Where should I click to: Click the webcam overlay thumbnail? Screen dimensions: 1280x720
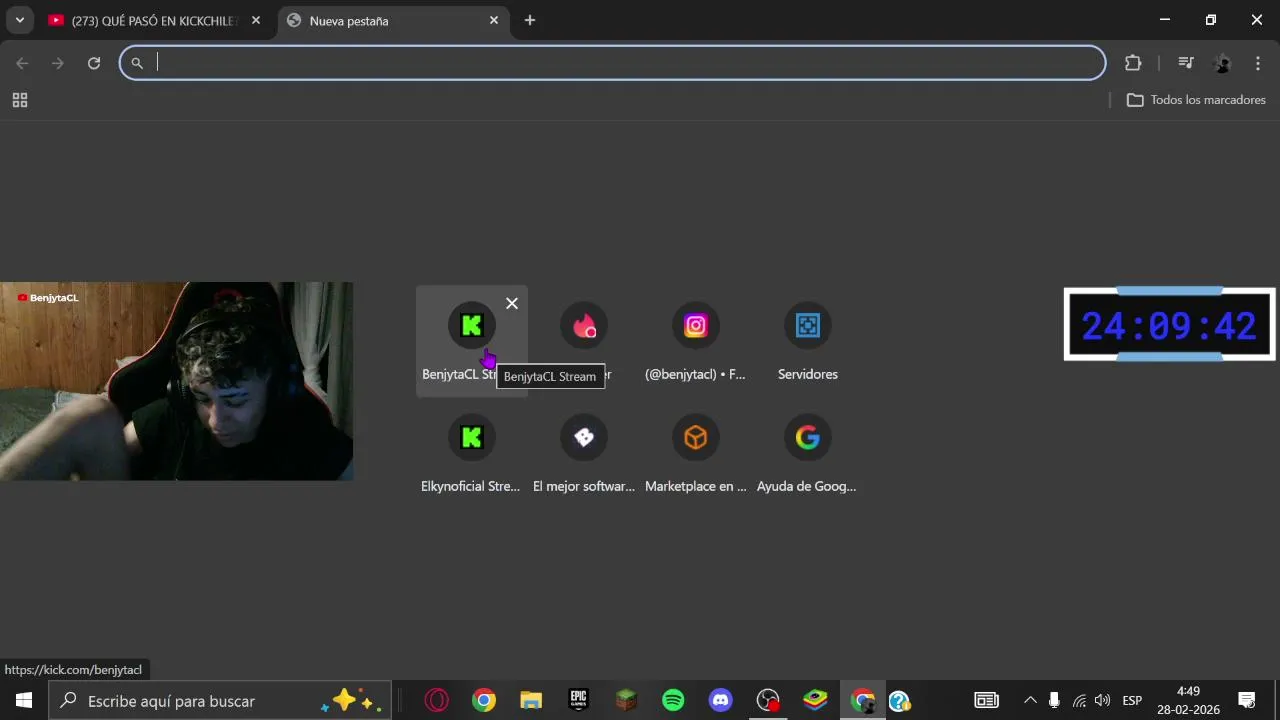pyautogui.click(x=176, y=381)
